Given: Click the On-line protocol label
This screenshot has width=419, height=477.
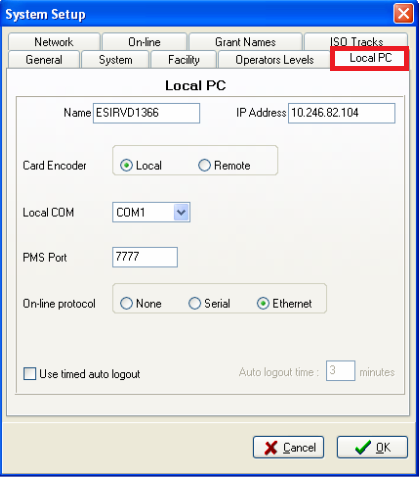Looking at the screenshot, I should click(59, 304).
